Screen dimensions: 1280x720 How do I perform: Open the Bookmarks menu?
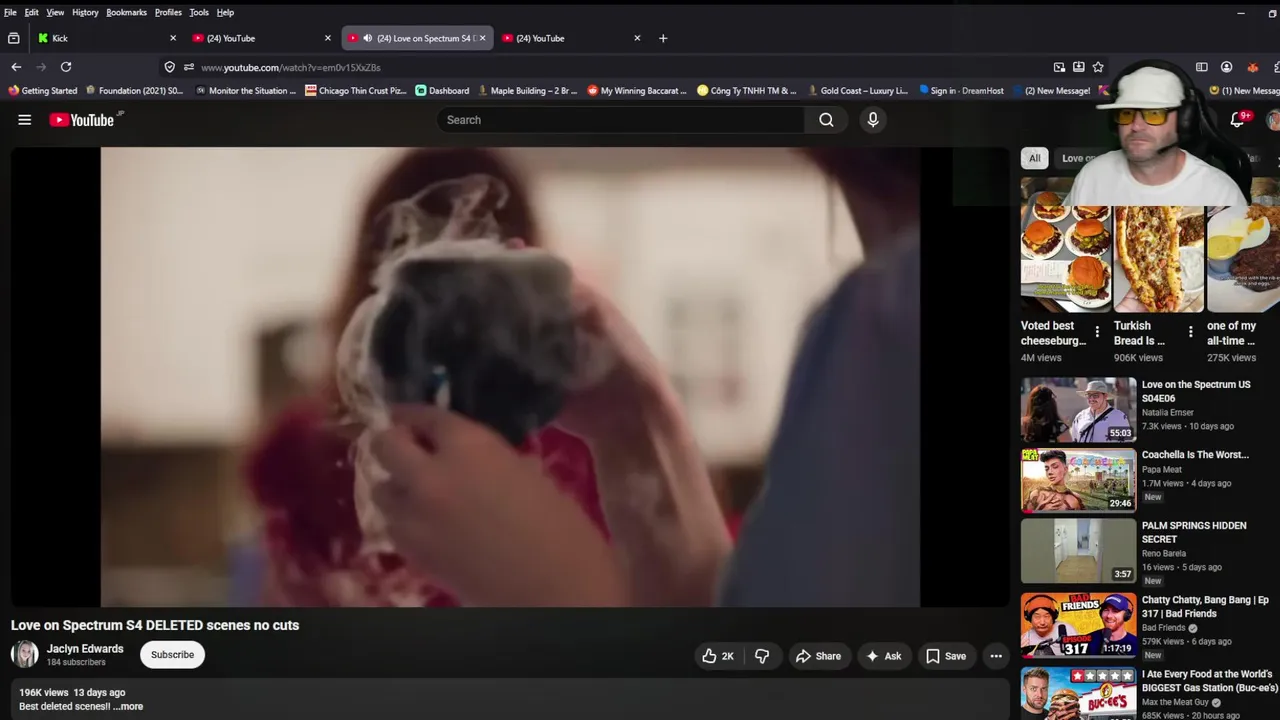click(x=126, y=12)
